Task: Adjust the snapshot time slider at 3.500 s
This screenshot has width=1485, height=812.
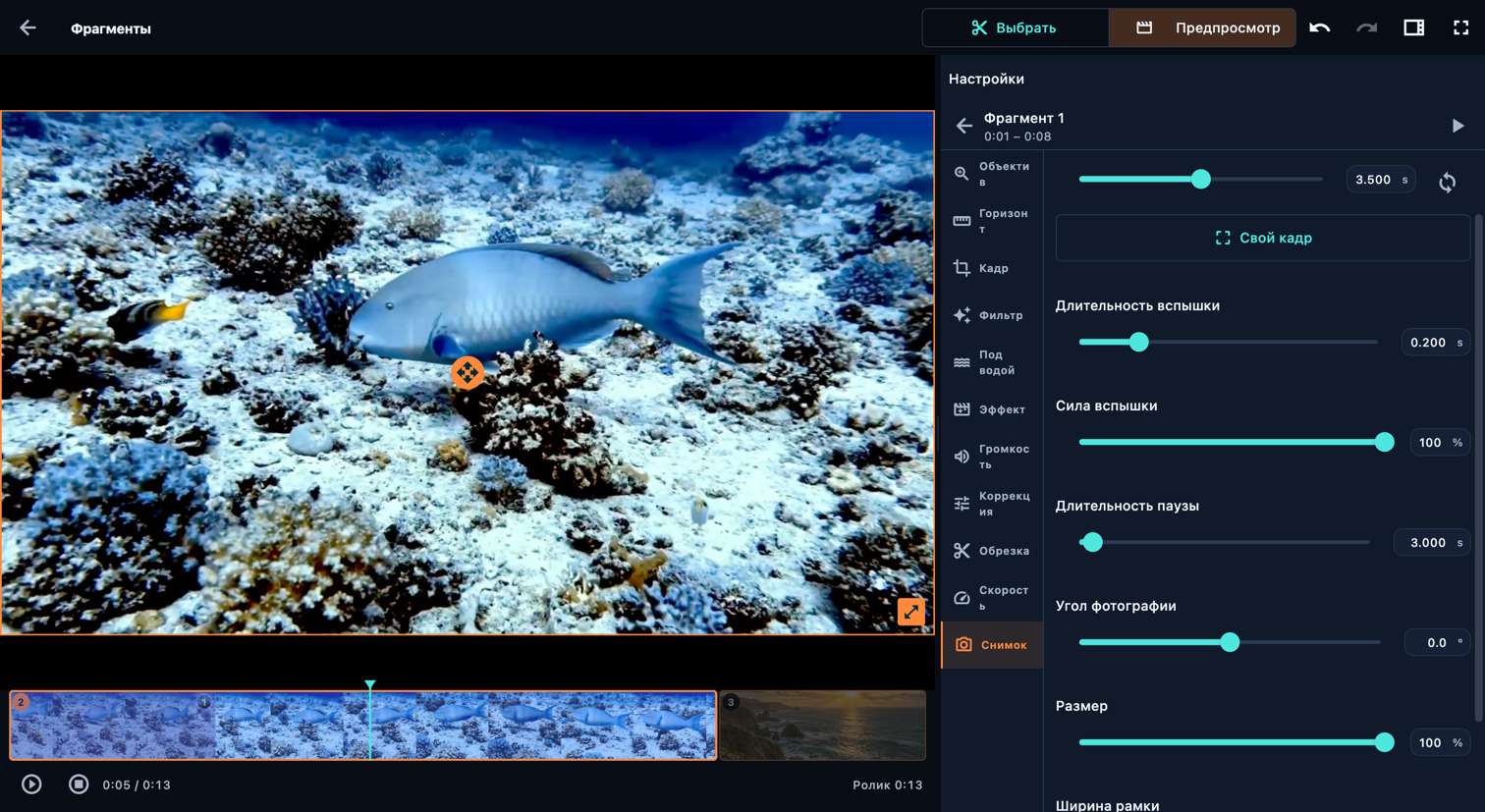Action: (x=1200, y=179)
